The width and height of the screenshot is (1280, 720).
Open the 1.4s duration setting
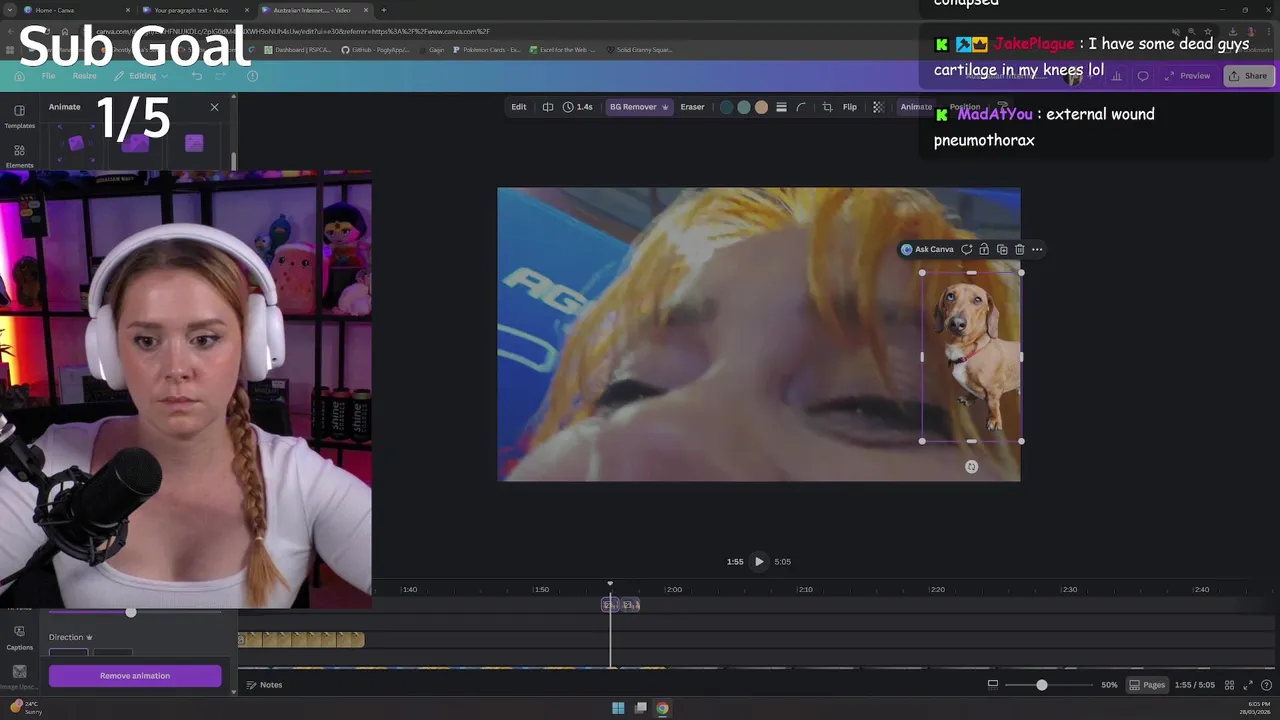click(x=578, y=107)
